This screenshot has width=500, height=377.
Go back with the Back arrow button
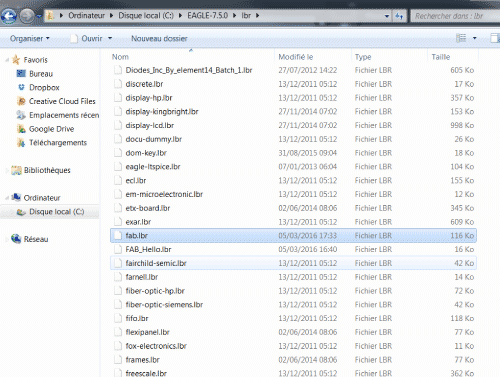pos(9,15)
